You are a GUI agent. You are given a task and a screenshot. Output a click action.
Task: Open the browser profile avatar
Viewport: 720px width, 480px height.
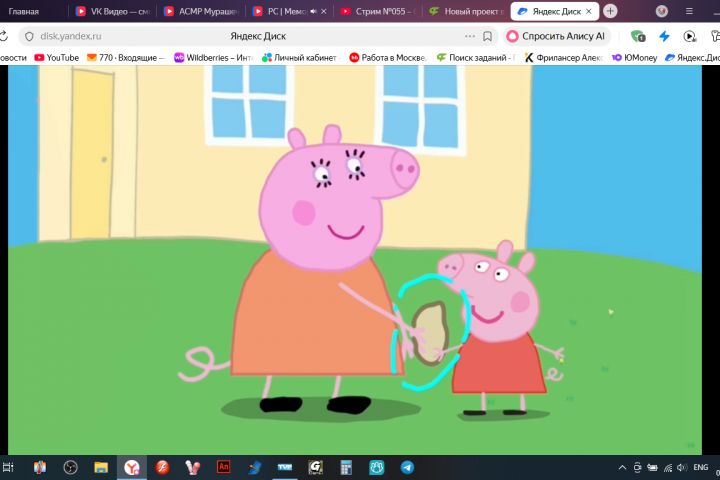coord(662,11)
